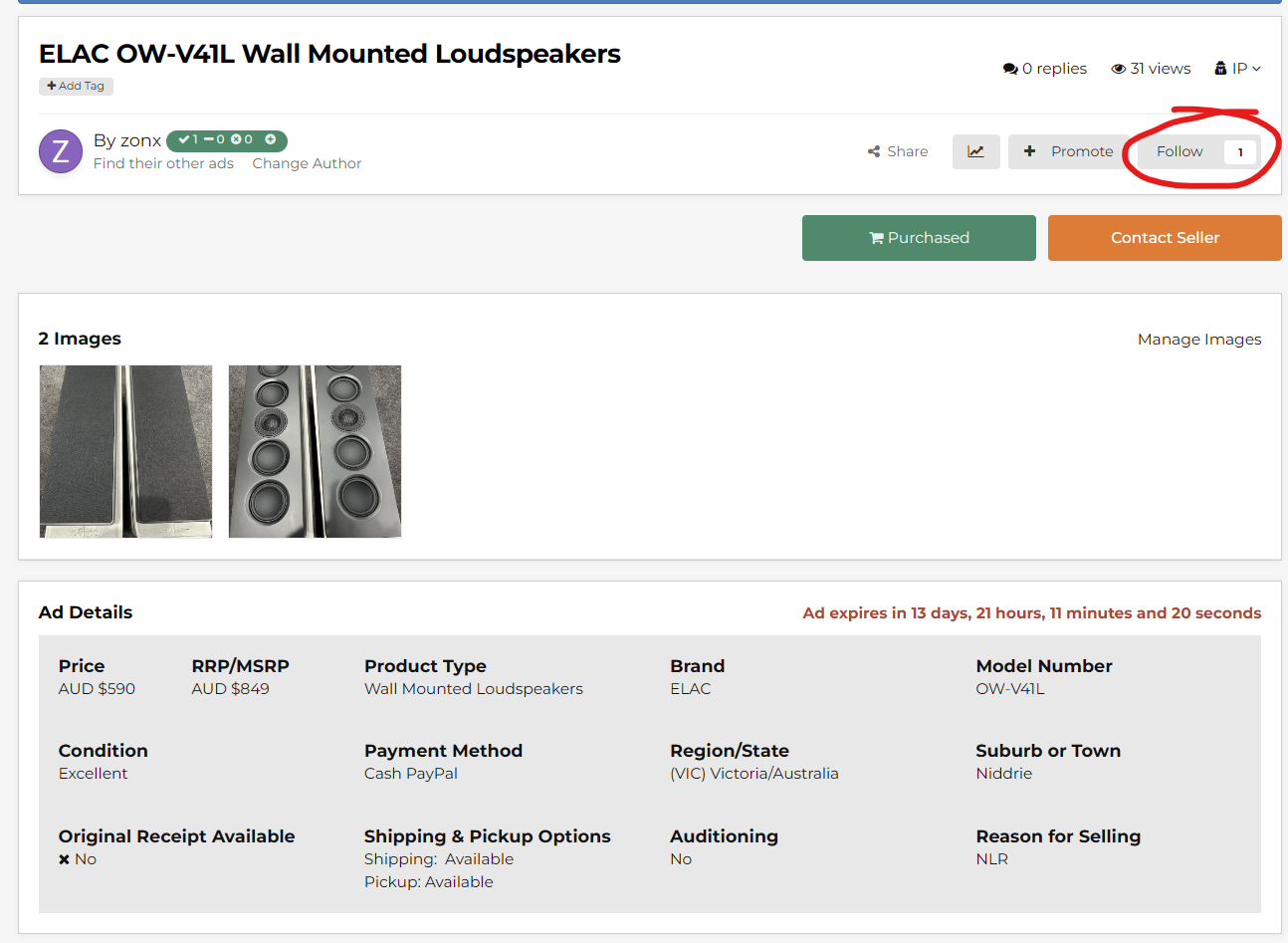Click the Share link with icon
1288x943 pixels.
coord(898,151)
